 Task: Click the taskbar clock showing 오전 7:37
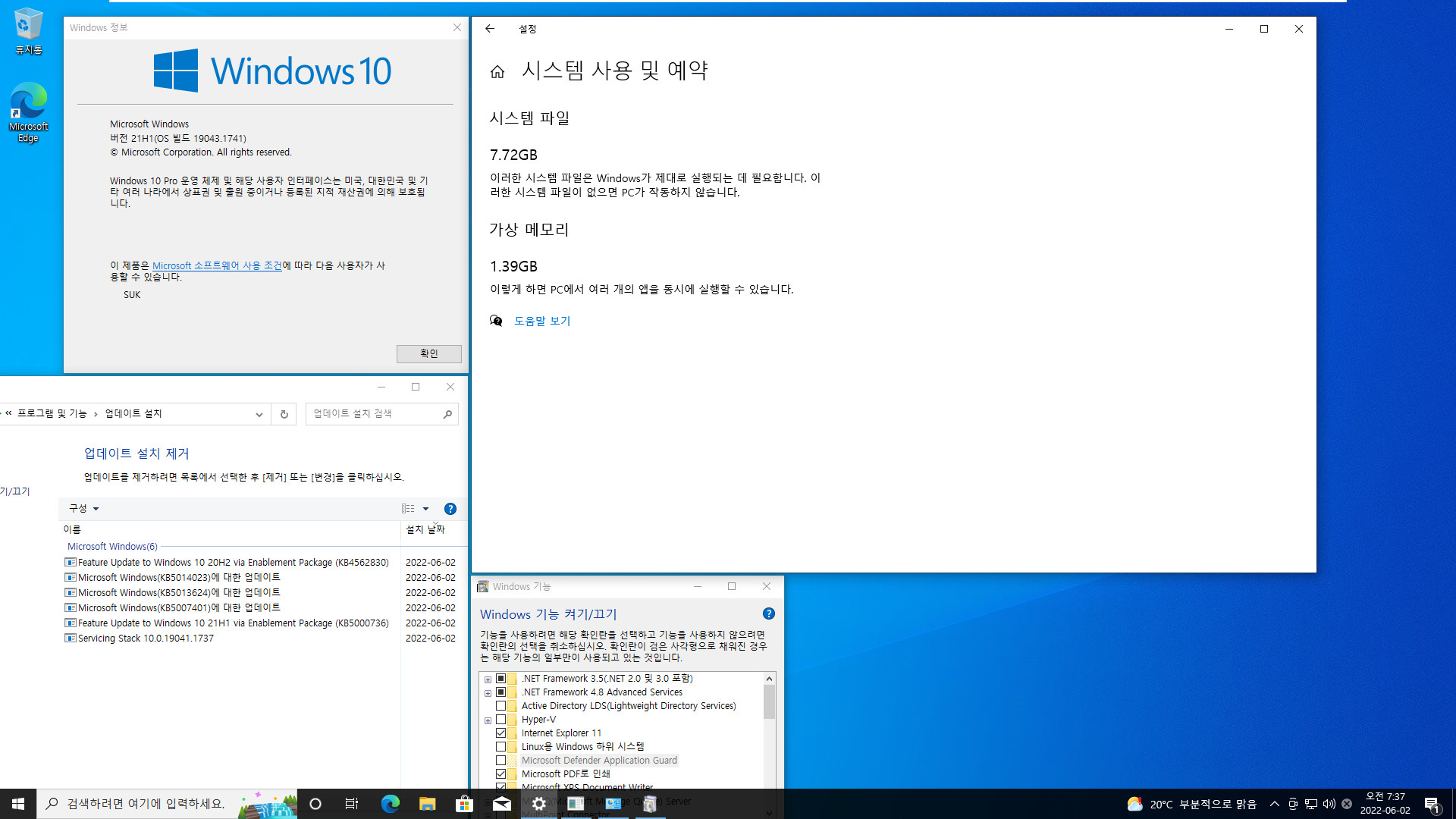(x=1385, y=804)
